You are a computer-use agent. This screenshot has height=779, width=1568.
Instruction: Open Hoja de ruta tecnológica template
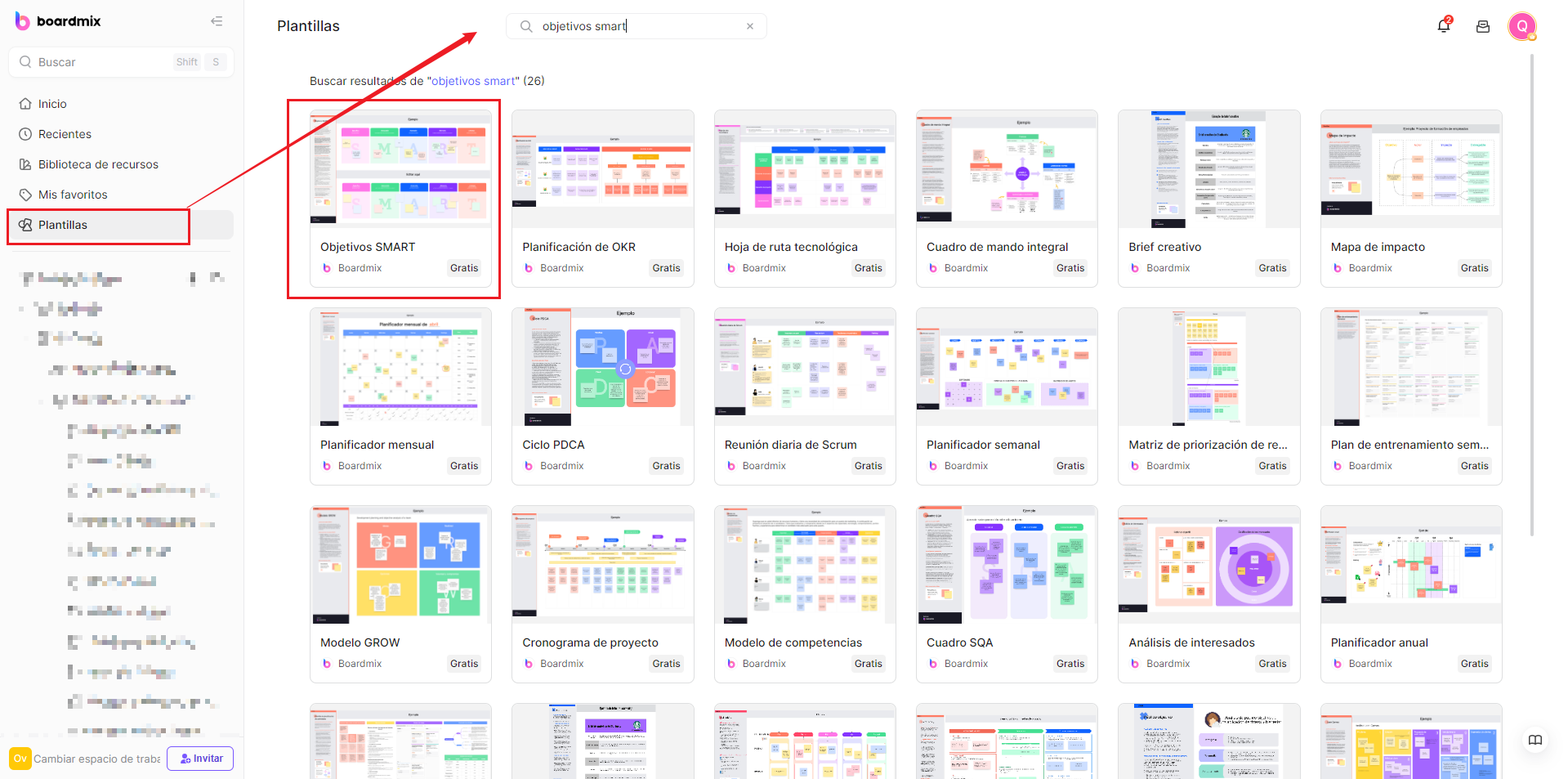click(805, 199)
